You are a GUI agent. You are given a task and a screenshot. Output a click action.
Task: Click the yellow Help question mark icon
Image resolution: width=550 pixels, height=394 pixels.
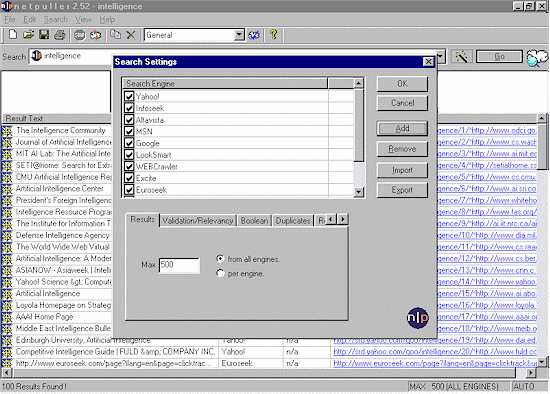pyautogui.click(x=274, y=35)
